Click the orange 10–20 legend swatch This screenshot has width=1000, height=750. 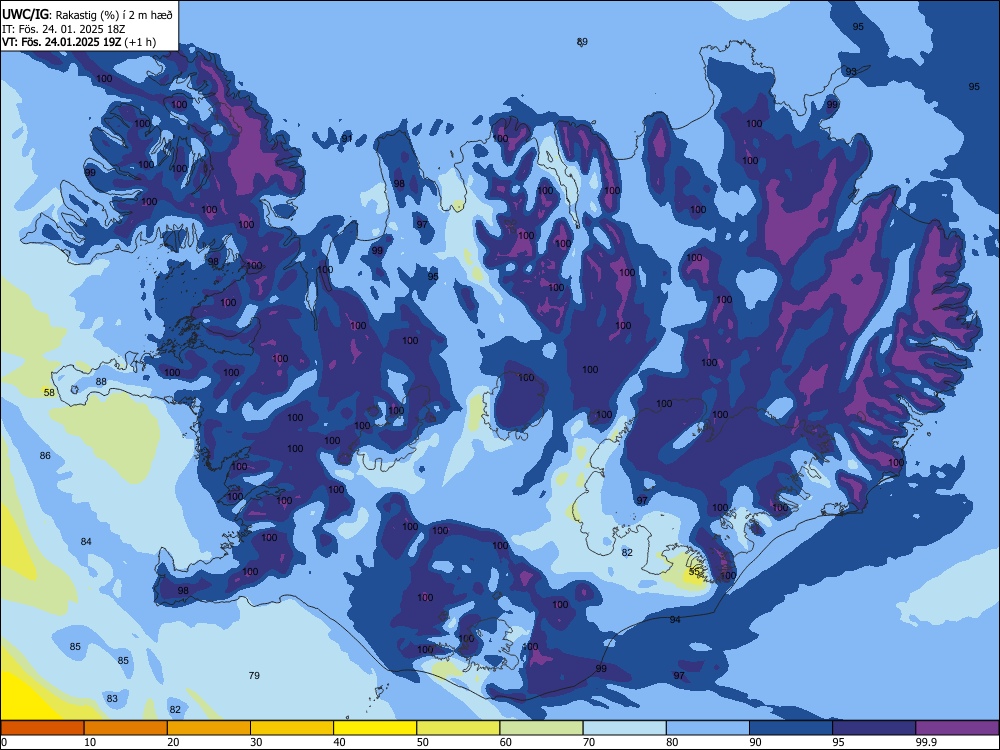[x=126, y=728]
